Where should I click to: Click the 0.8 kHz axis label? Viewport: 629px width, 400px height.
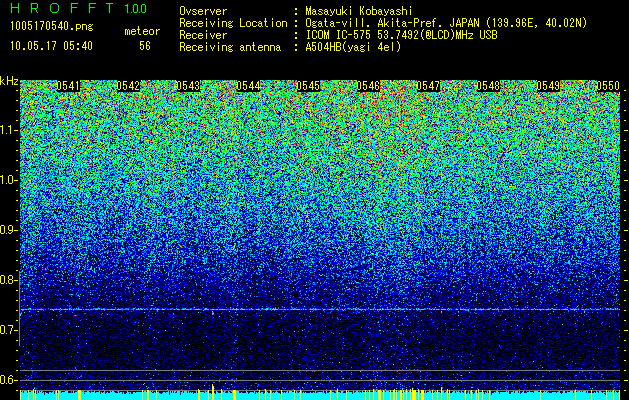coord(9,280)
